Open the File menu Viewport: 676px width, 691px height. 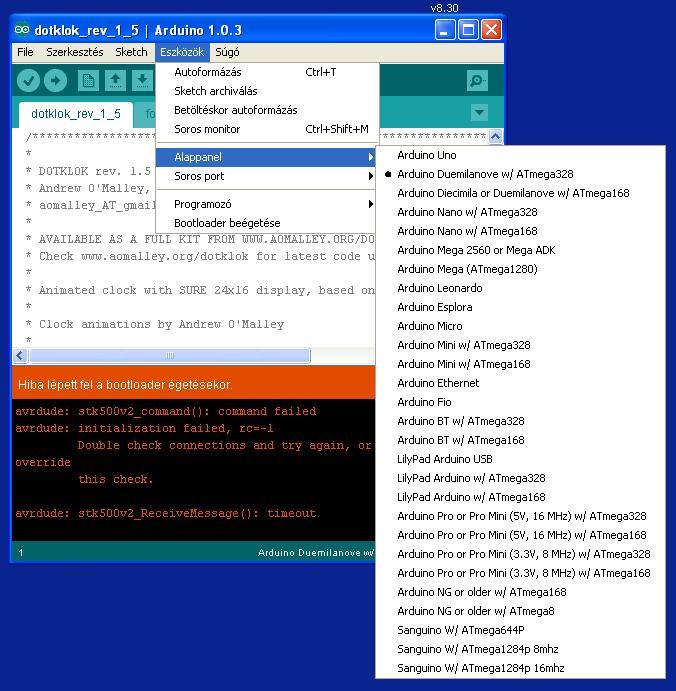pyautogui.click(x=25, y=52)
